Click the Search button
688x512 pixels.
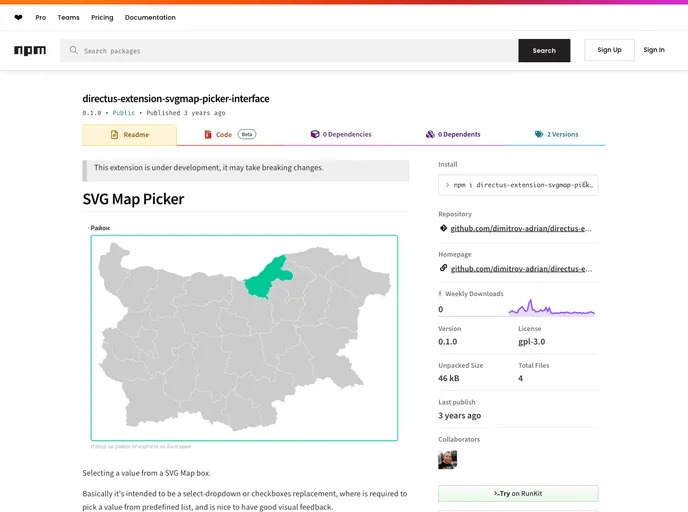pos(544,50)
